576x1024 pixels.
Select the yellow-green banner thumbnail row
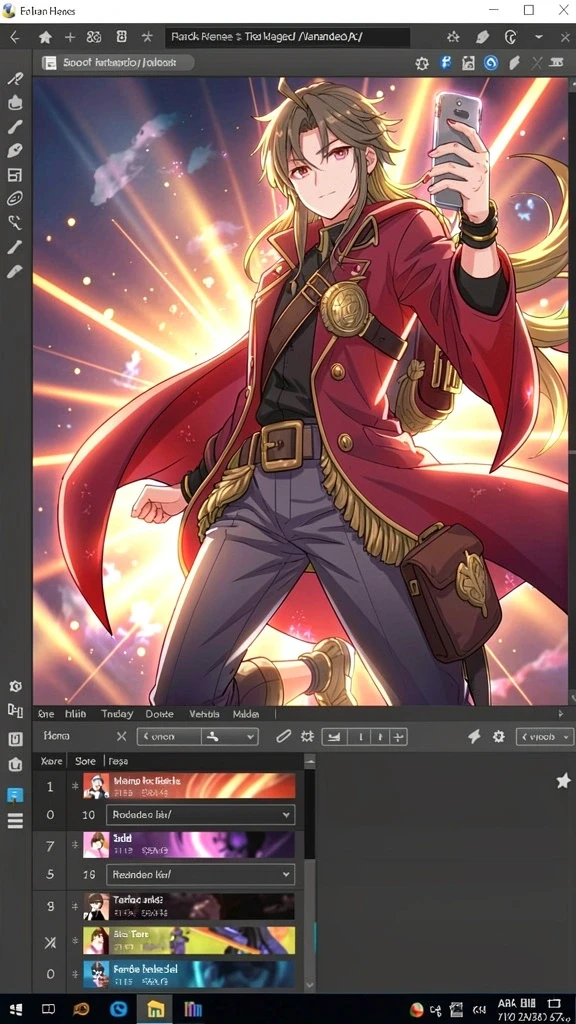(189, 940)
